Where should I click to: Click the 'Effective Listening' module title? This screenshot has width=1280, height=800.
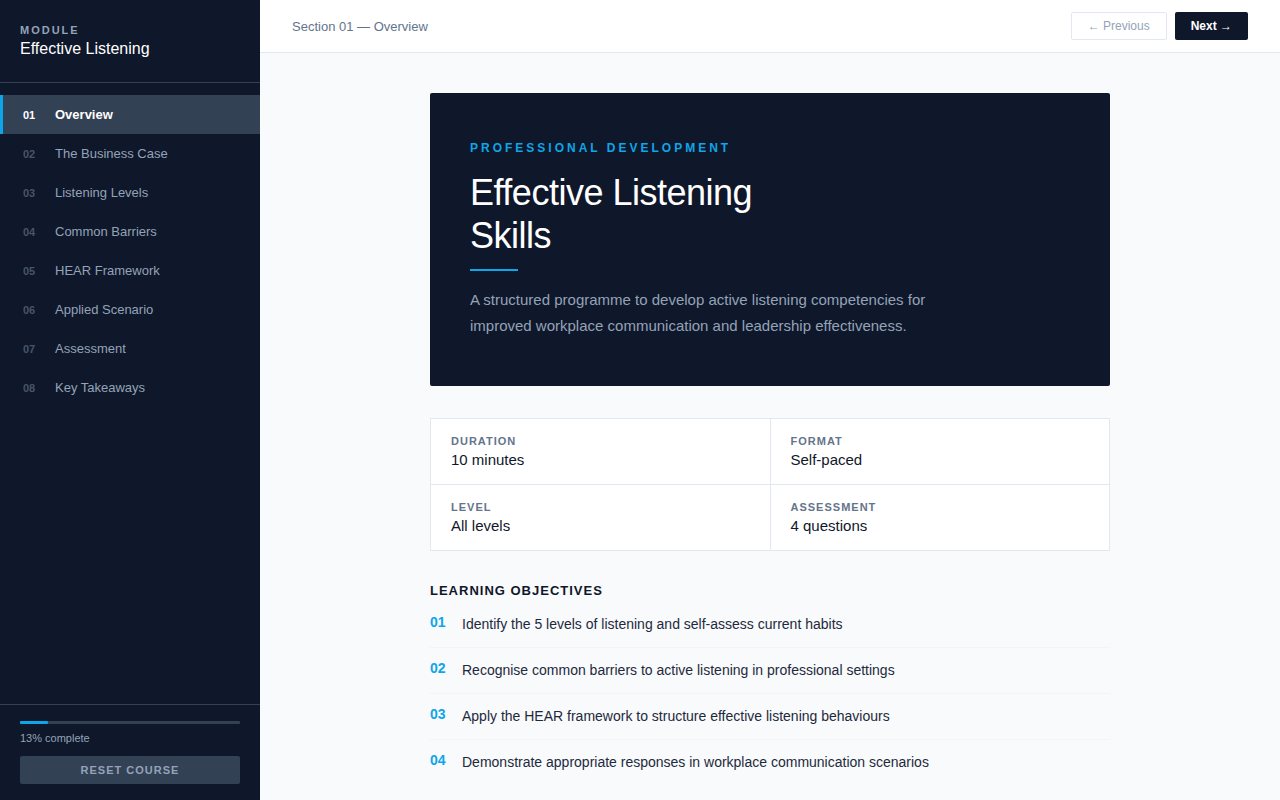pos(85,48)
